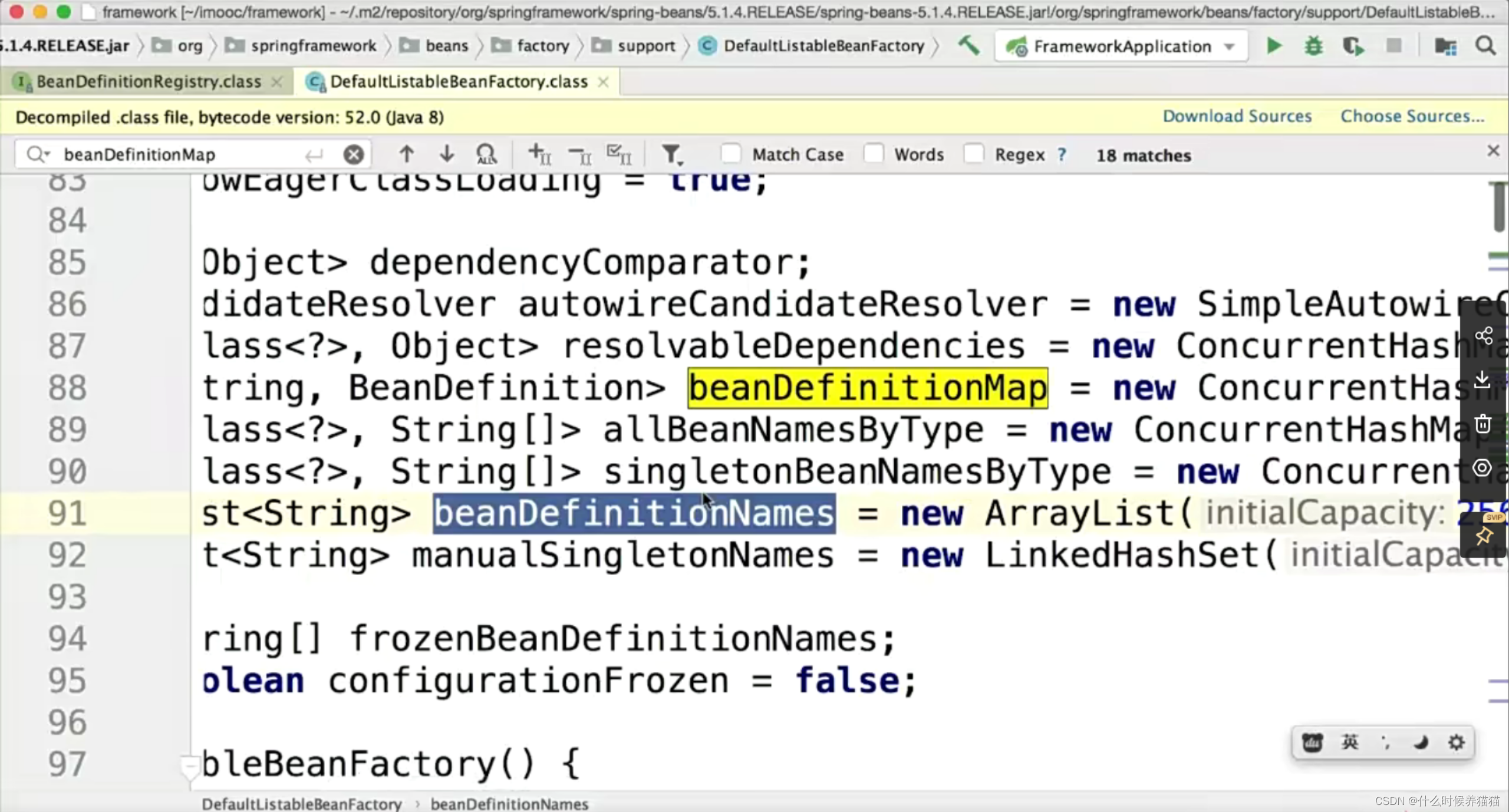
Task: Click Run with Coverage icon
Action: (x=1353, y=46)
